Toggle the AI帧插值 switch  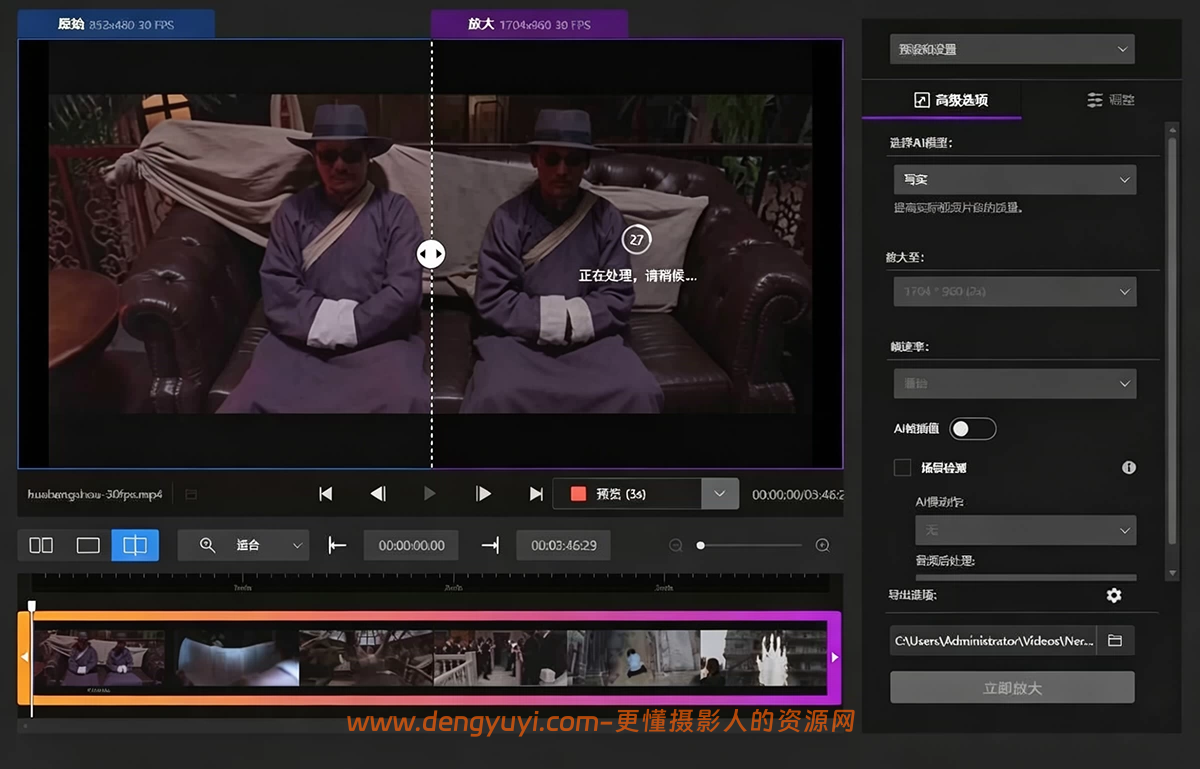coord(973,428)
